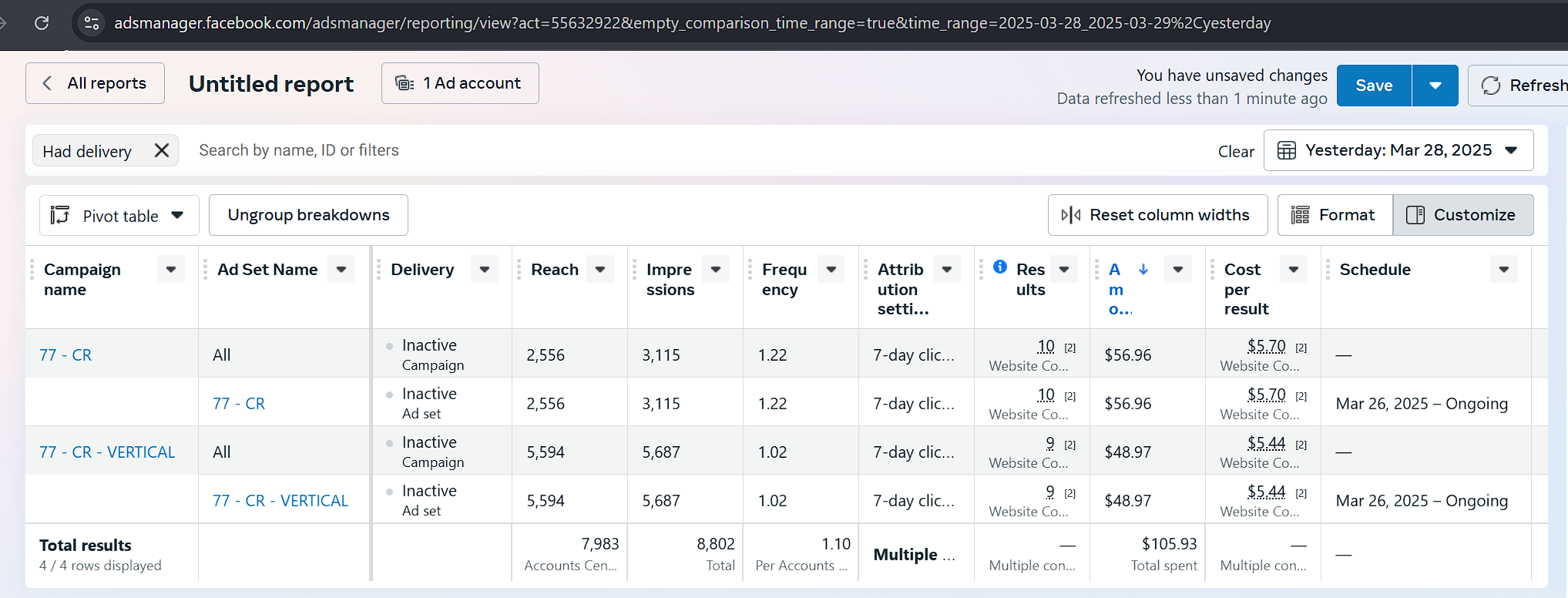Click the 1 Ad account selector
1568x598 pixels.
(460, 83)
